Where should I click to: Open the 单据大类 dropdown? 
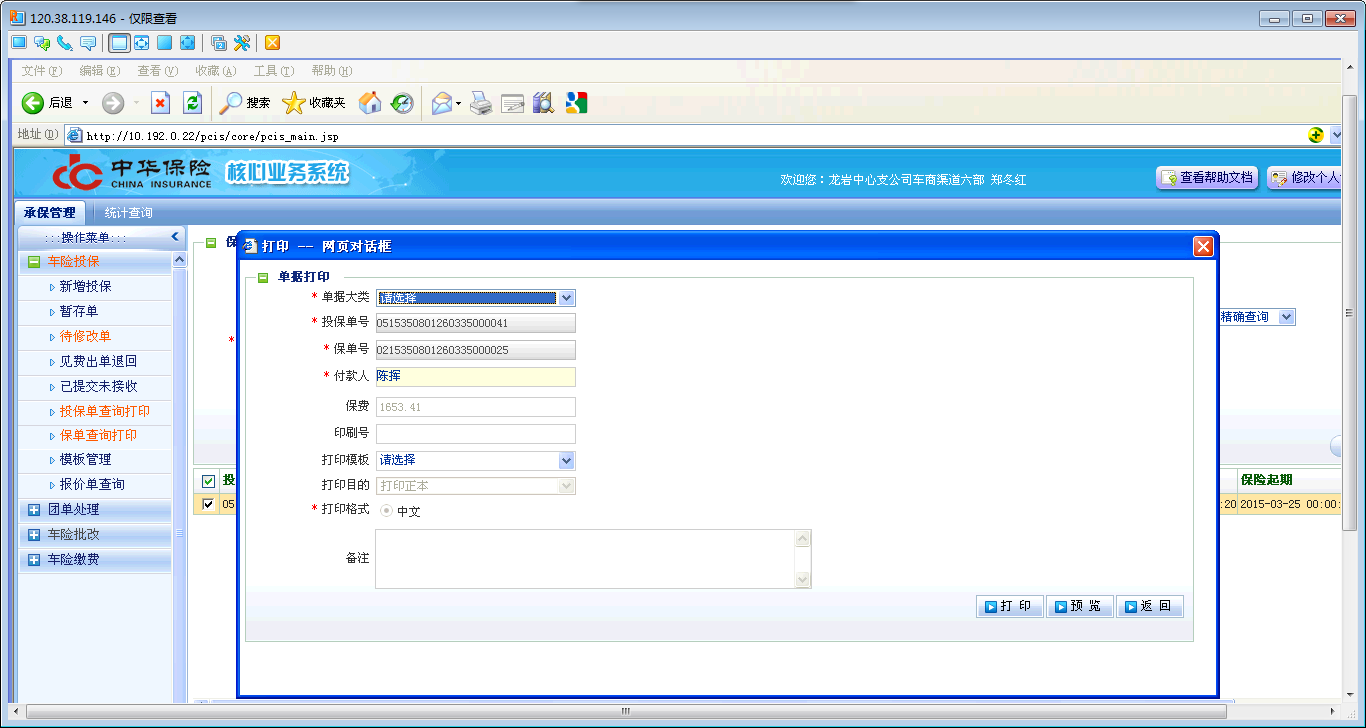[475, 298]
